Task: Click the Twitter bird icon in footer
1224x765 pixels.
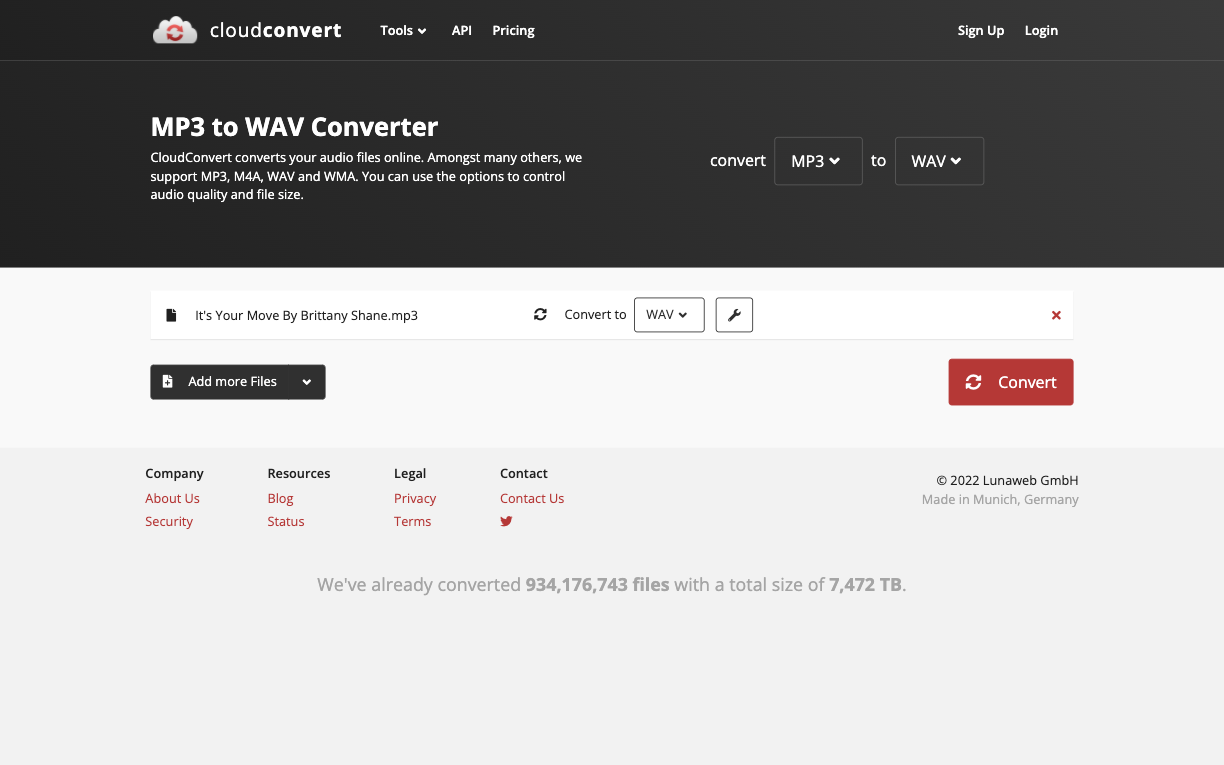Action: tap(506, 521)
